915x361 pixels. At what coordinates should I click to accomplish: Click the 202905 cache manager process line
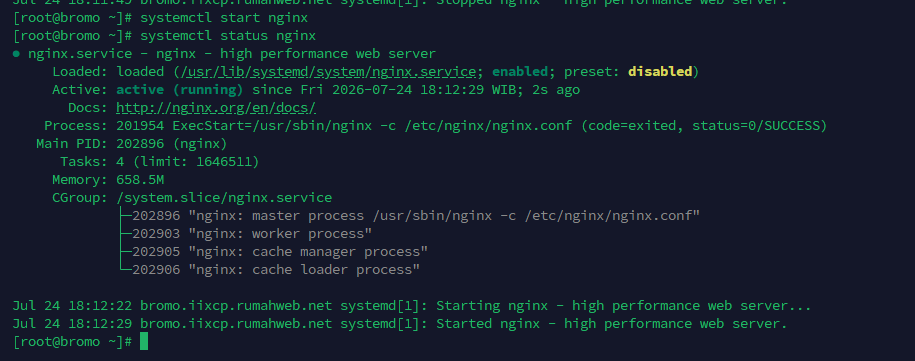(280, 252)
